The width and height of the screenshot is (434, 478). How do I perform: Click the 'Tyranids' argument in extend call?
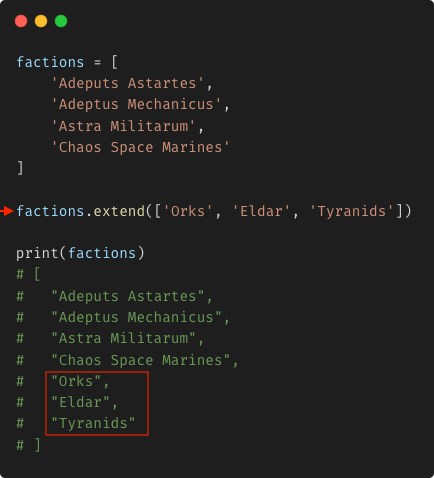pos(352,211)
